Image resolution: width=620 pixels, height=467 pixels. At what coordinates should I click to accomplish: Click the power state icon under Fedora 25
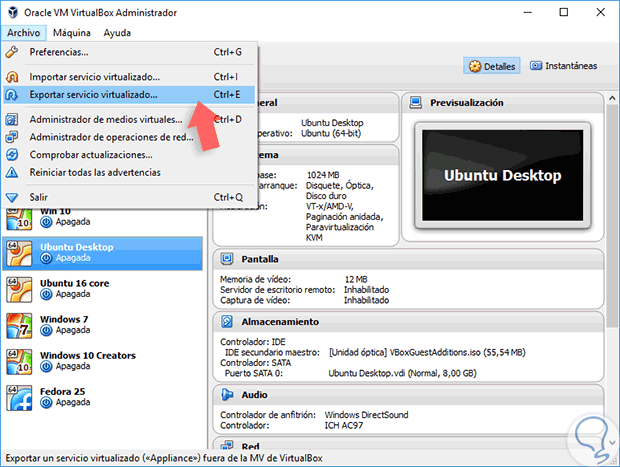46,403
